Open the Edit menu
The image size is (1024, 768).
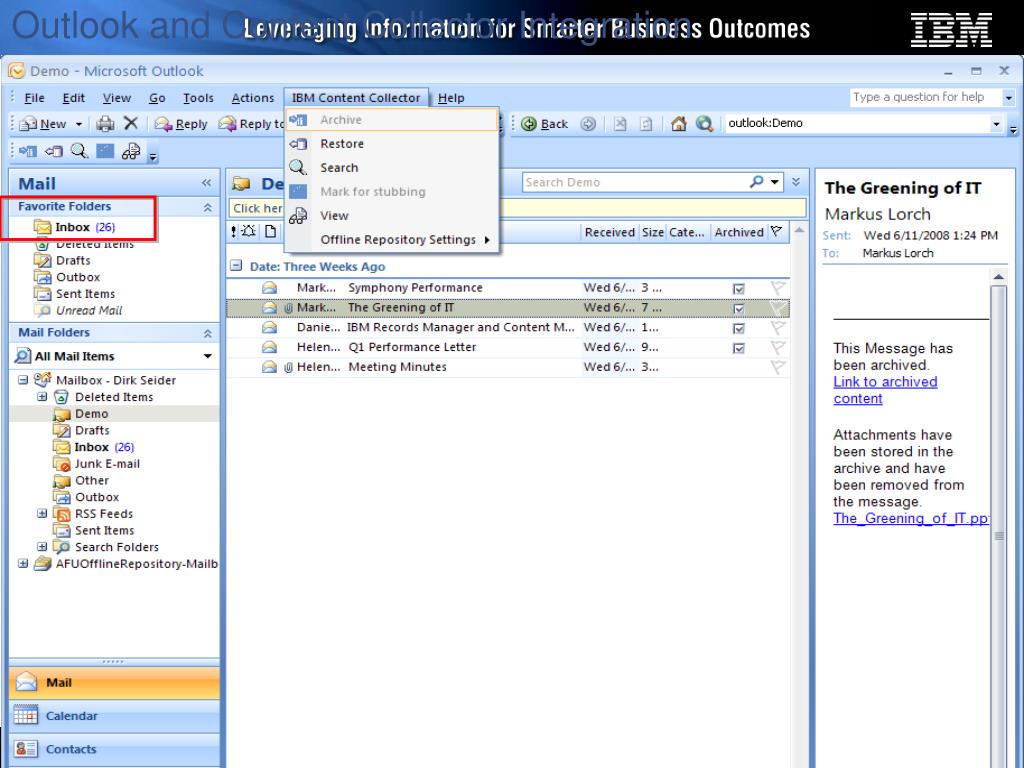pos(73,98)
